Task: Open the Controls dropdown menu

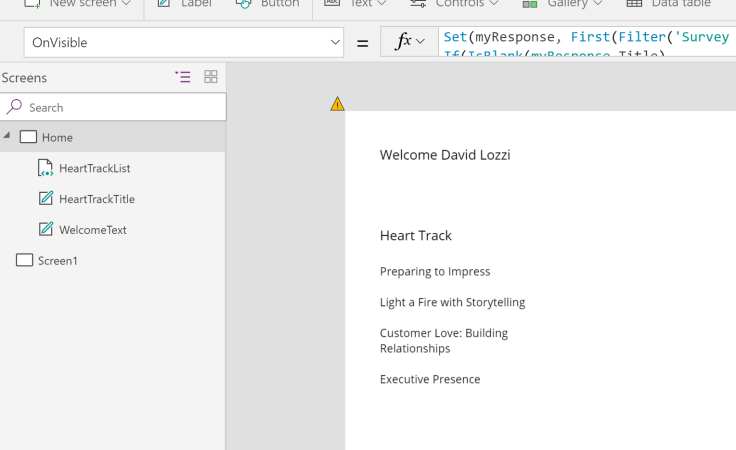Action: pos(454,4)
